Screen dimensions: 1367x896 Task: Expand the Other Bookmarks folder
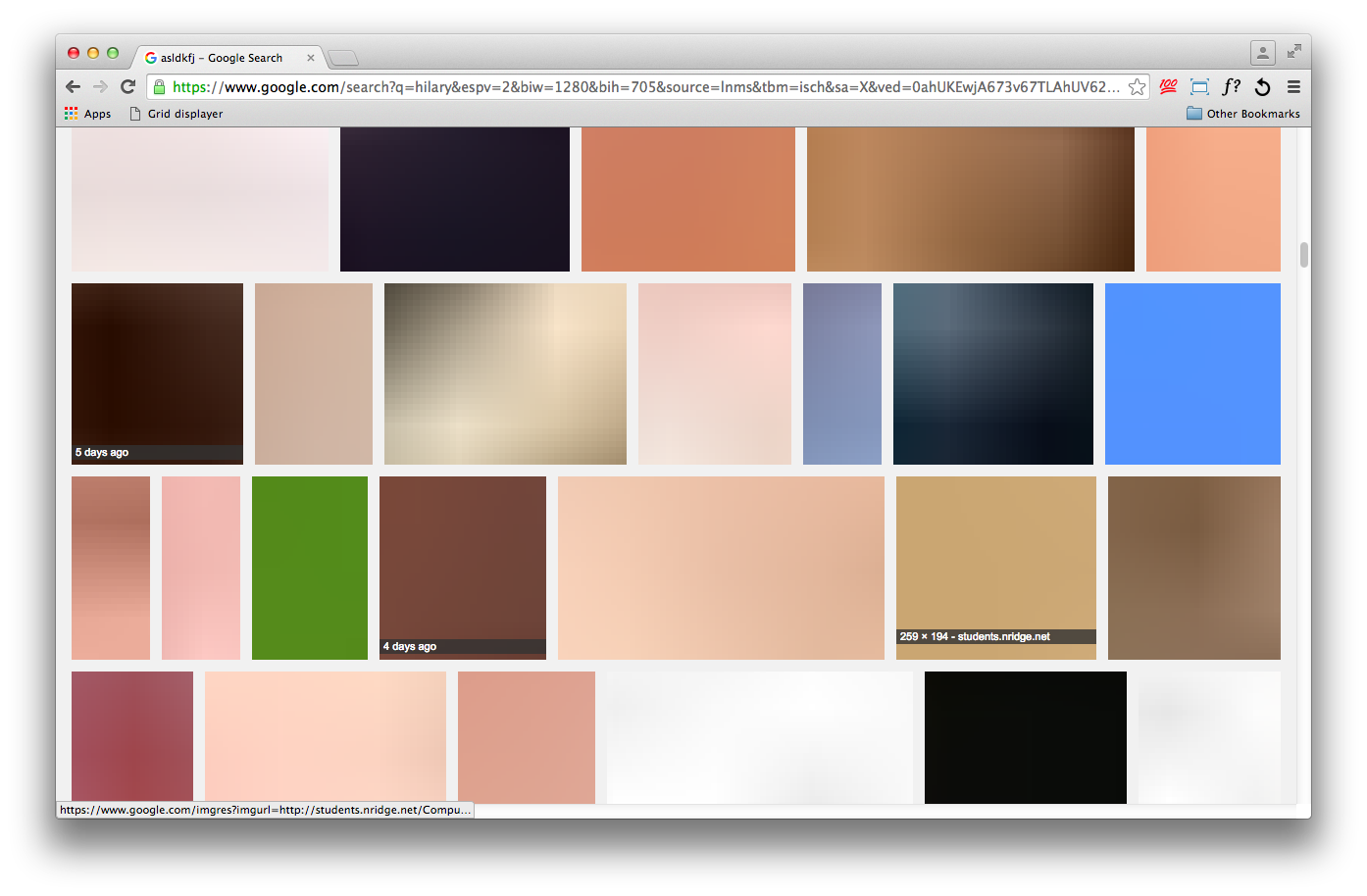1243,114
